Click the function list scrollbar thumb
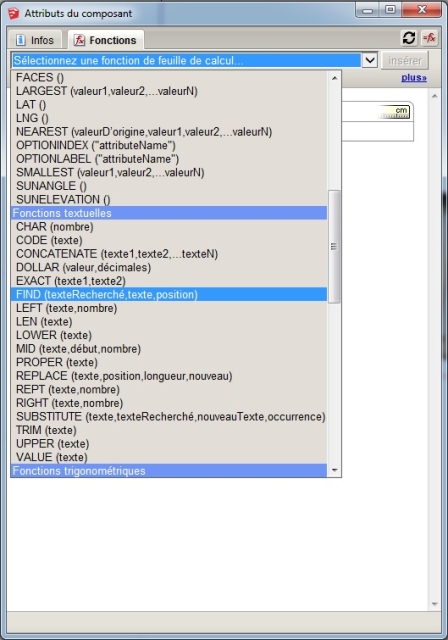 point(334,247)
